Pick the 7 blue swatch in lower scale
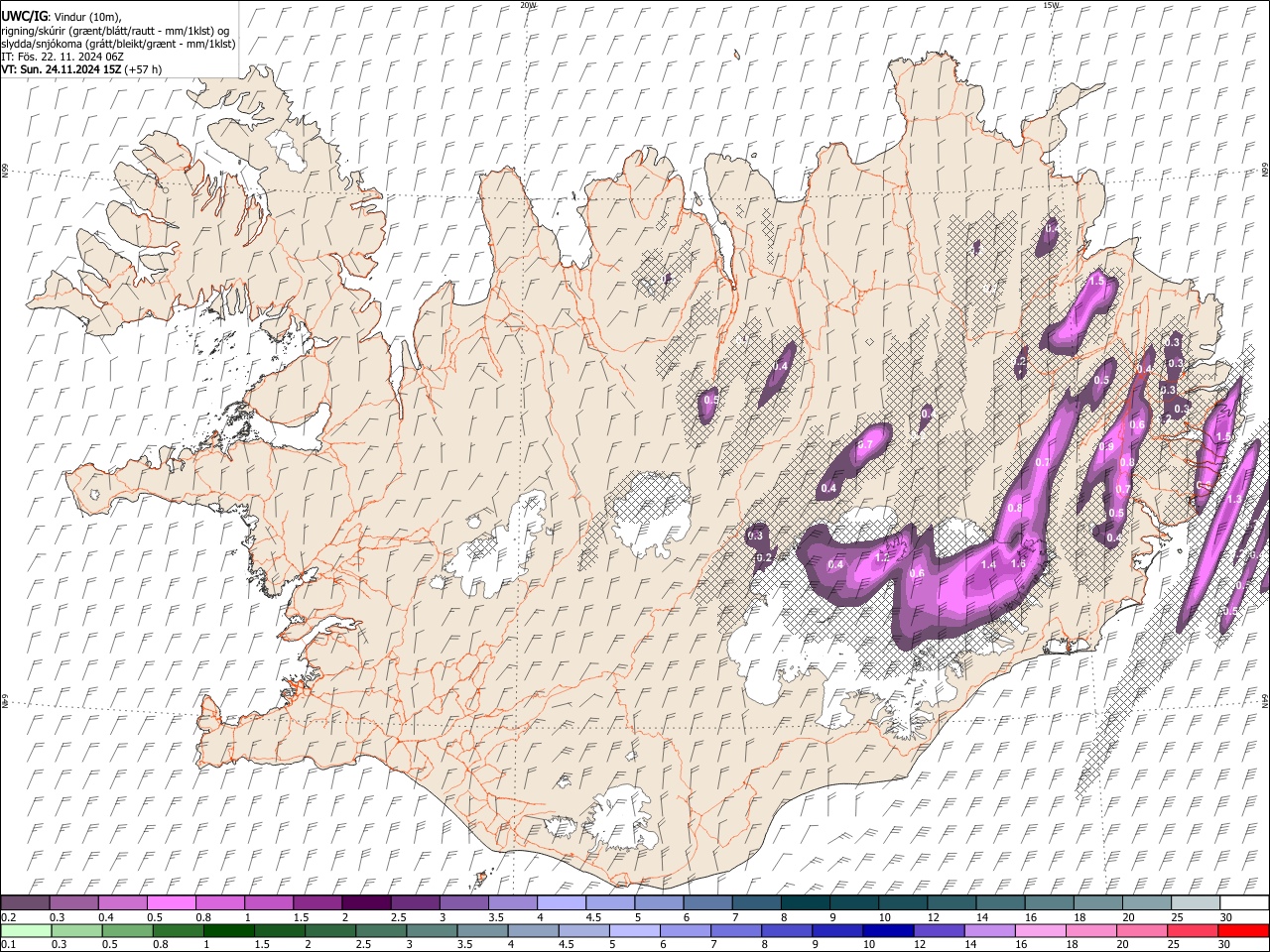This screenshot has width=1270, height=952. 735,930
